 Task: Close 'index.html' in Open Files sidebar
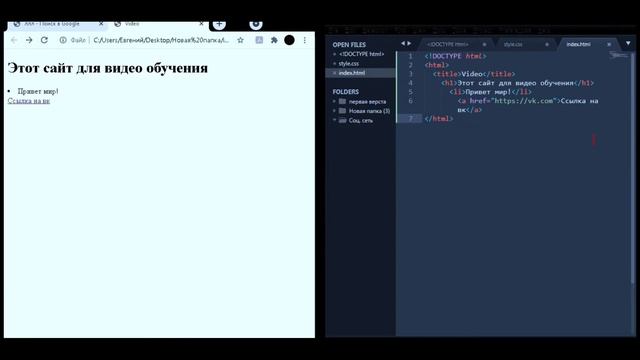(335, 73)
